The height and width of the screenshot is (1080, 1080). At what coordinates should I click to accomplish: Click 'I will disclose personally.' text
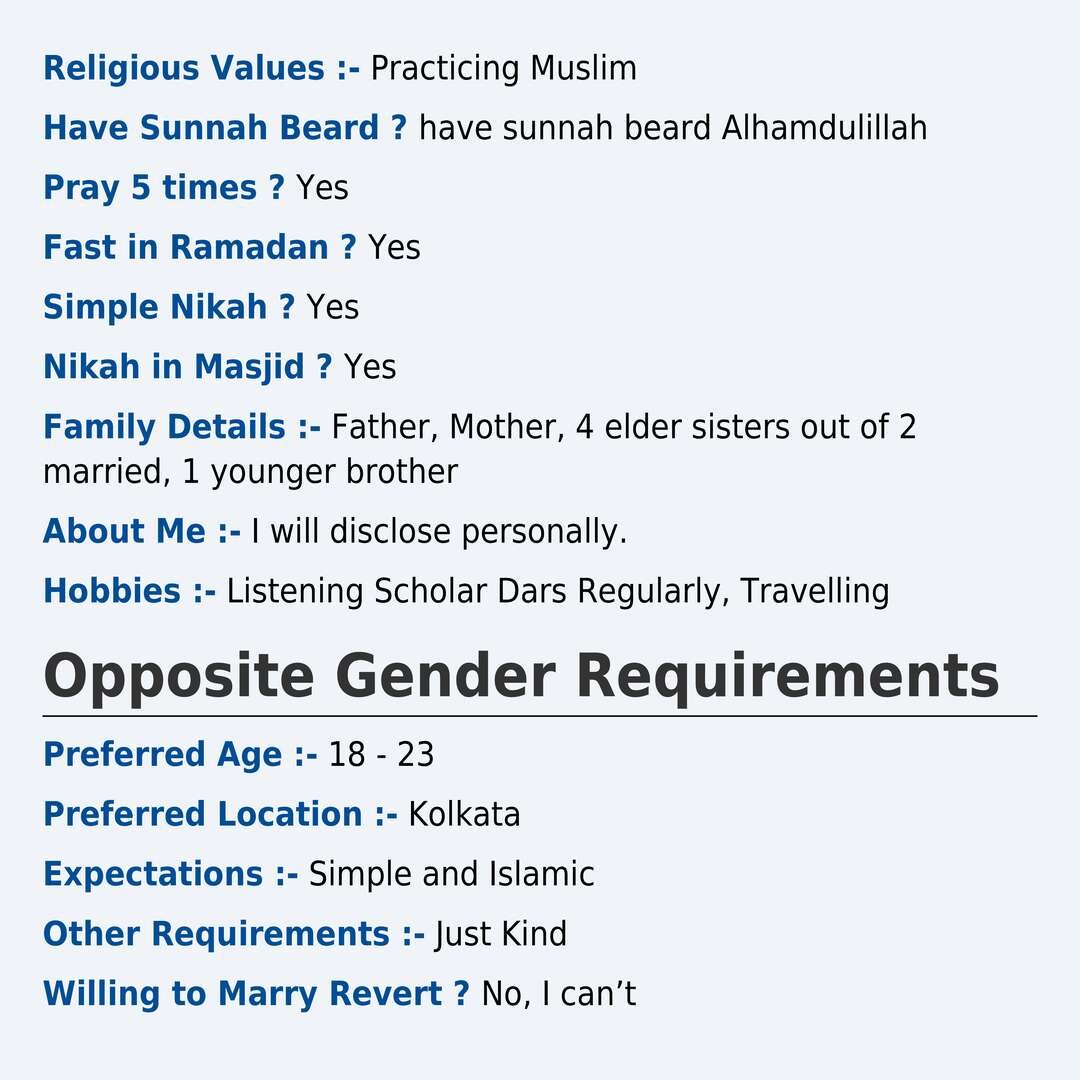(x=439, y=532)
